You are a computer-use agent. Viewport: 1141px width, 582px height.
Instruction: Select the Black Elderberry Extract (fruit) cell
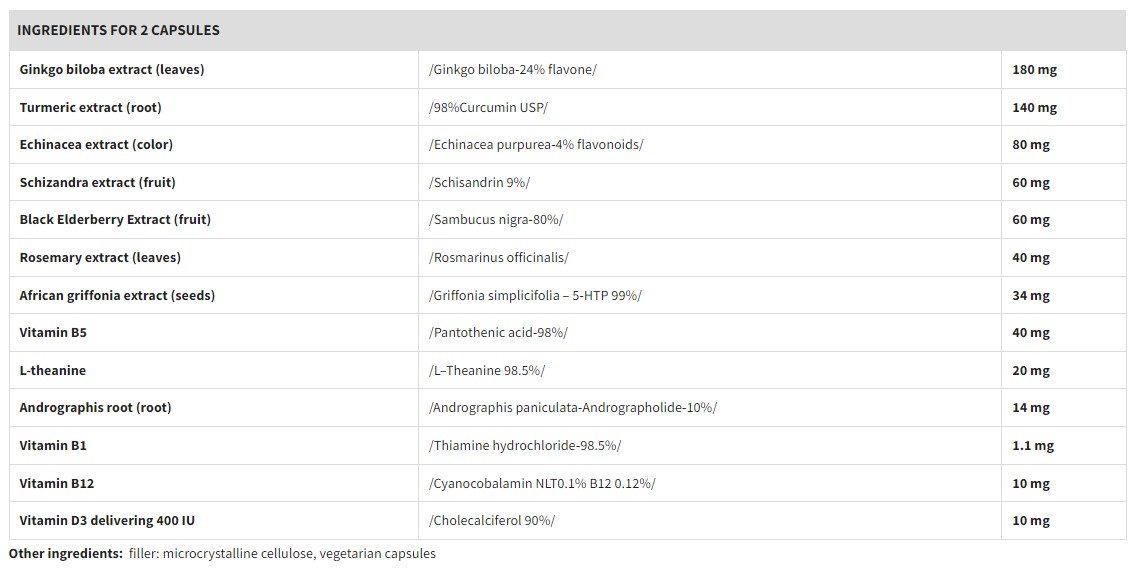click(115, 220)
